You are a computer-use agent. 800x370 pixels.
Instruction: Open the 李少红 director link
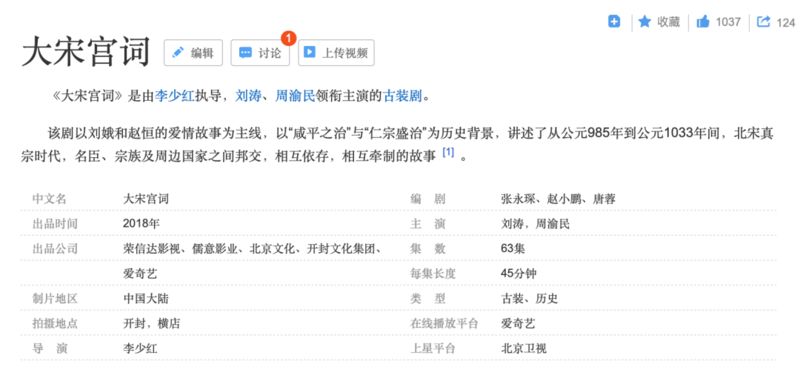[174, 96]
